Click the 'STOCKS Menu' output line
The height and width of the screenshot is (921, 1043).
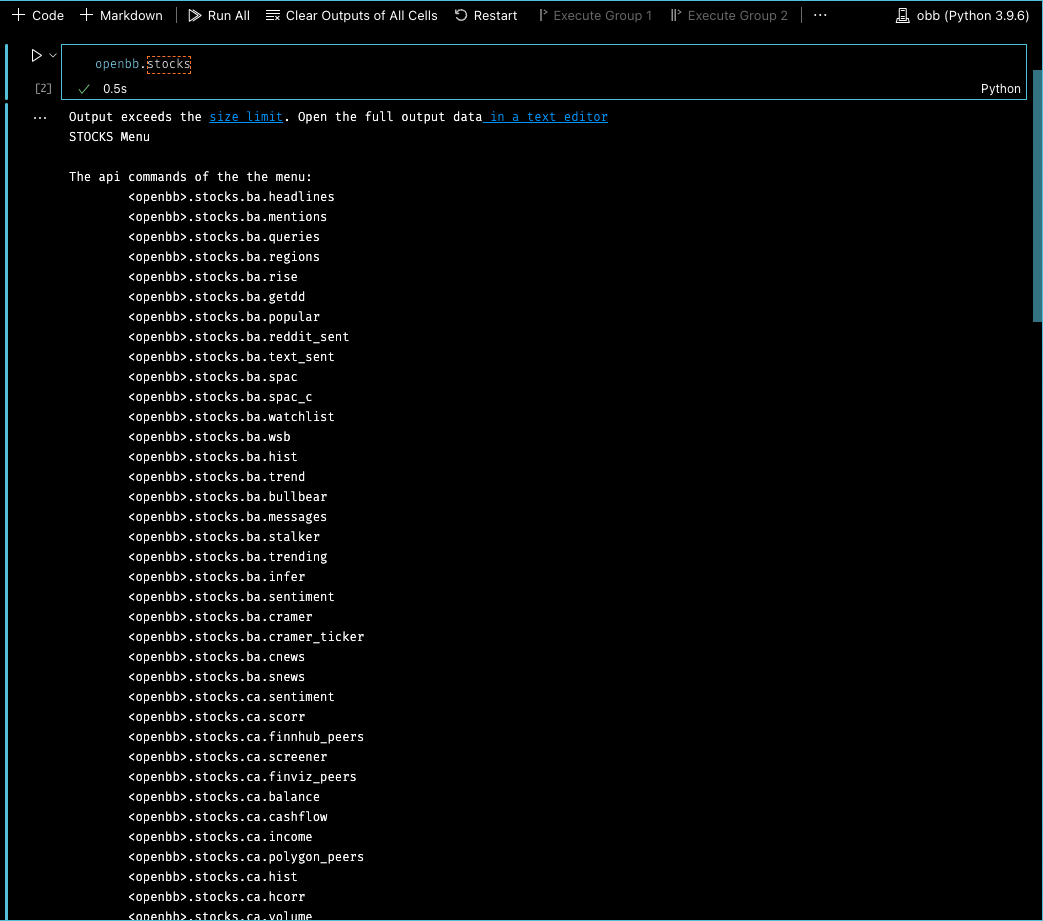point(110,137)
